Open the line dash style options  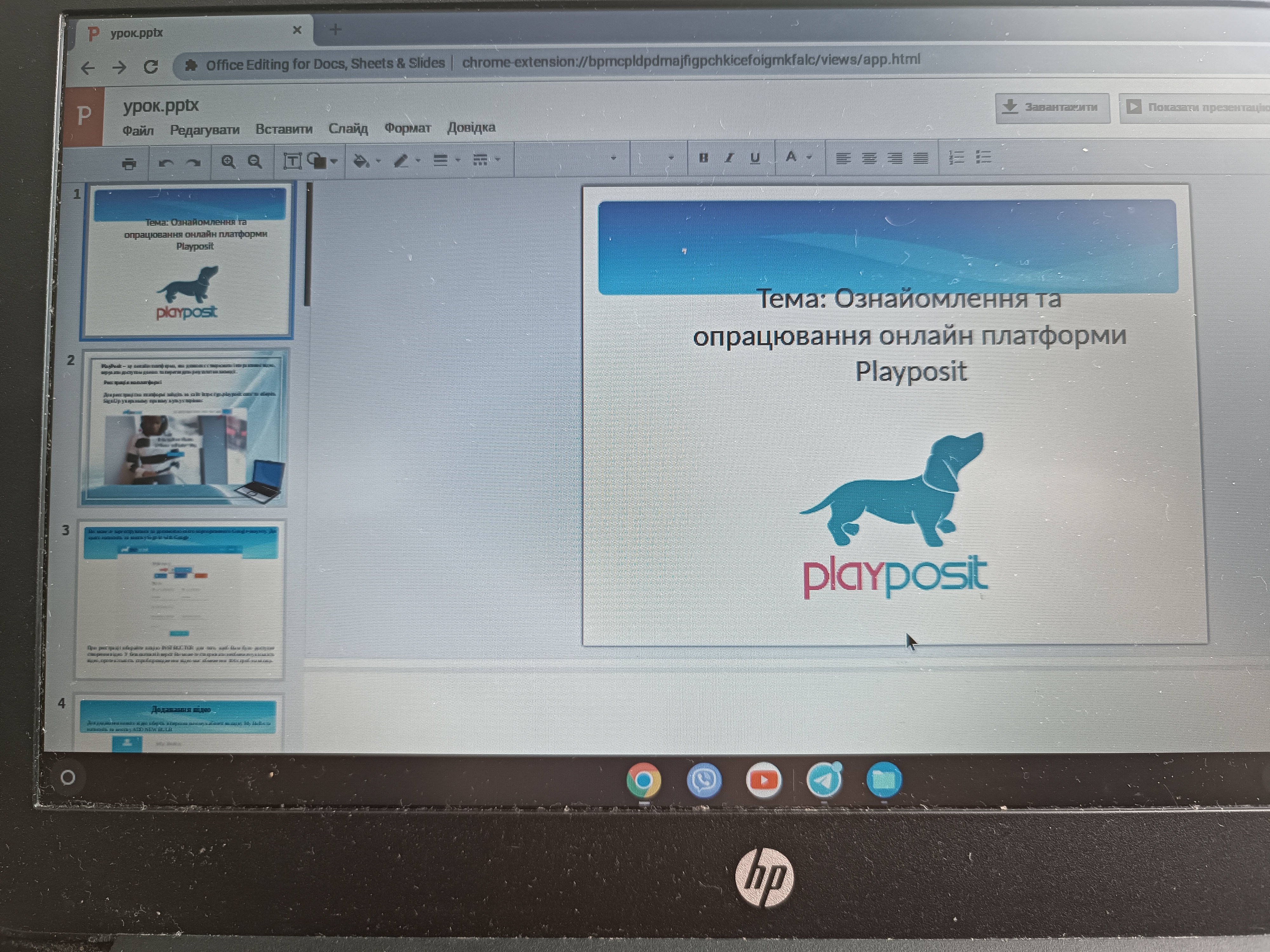point(480,160)
